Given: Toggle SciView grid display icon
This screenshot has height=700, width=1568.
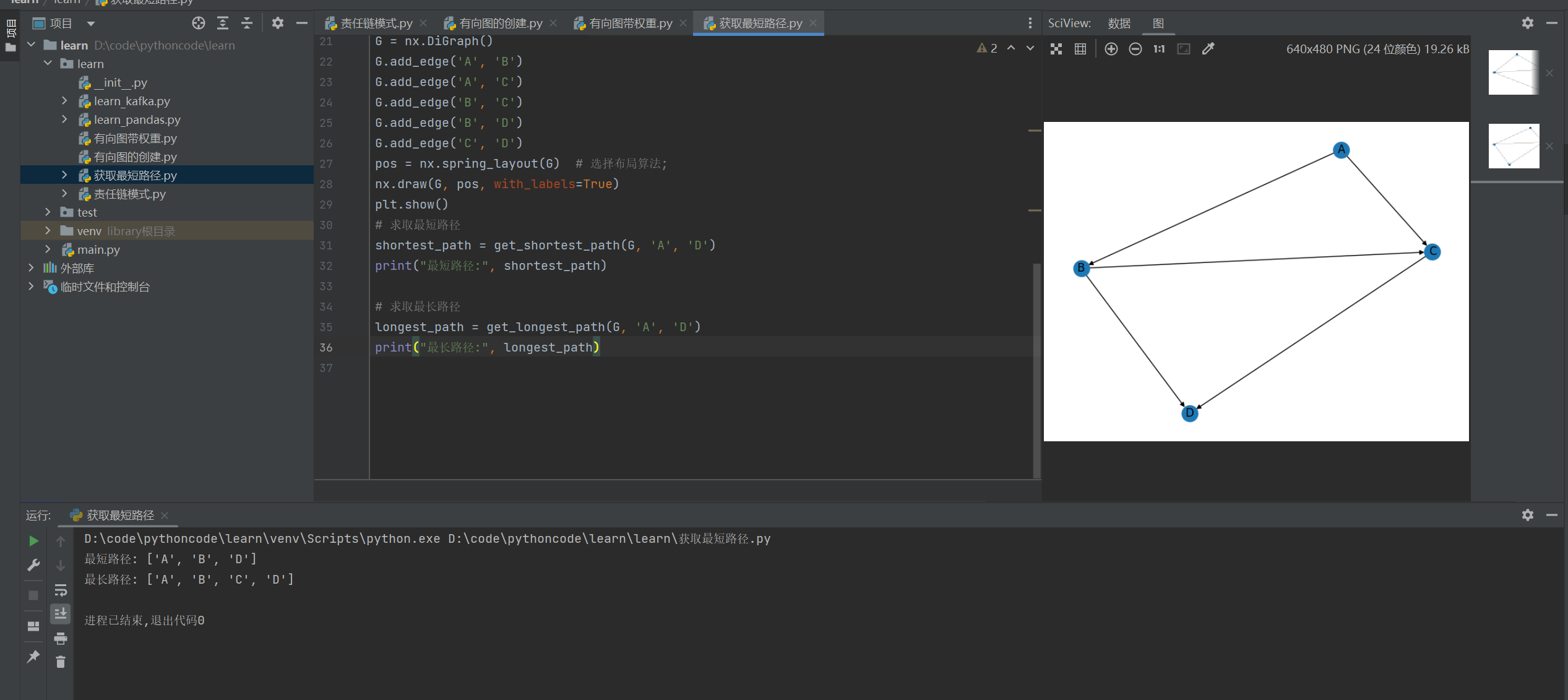Looking at the screenshot, I should (x=1080, y=49).
